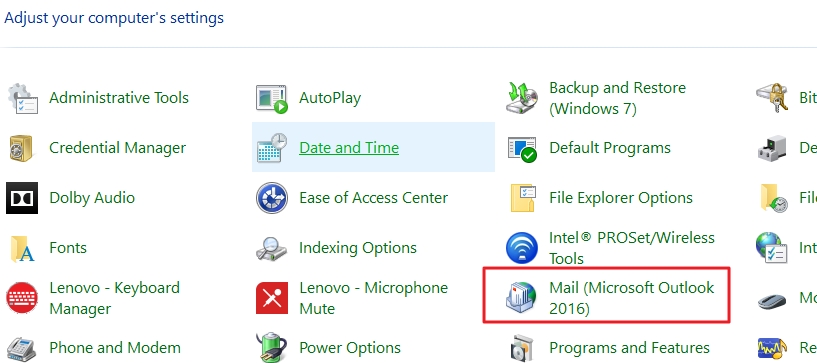Open Intel PROSet/Wireless Tools link
Viewport: 817px width, 363px height.
(632, 248)
